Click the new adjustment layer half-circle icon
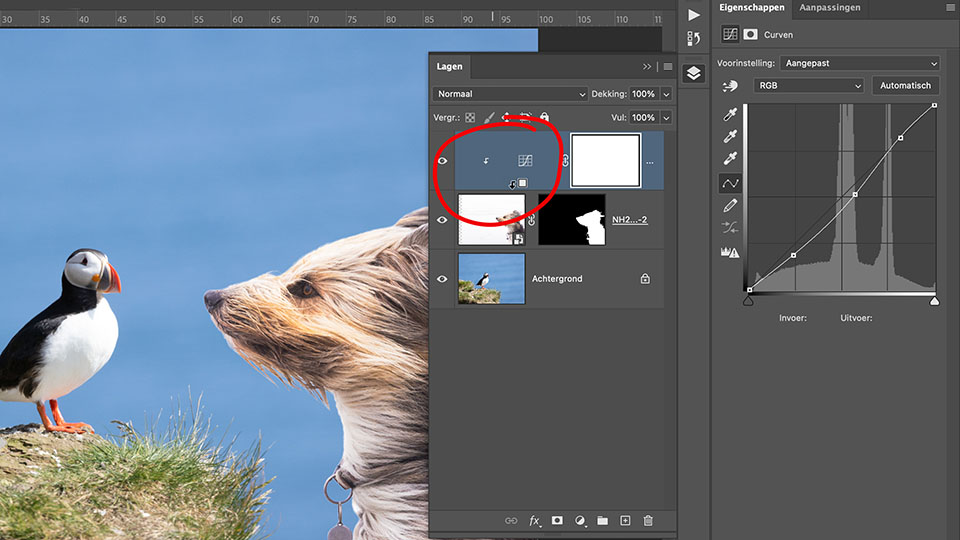Image resolution: width=960 pixels, height=540 pixels. (x=580, y=521)
